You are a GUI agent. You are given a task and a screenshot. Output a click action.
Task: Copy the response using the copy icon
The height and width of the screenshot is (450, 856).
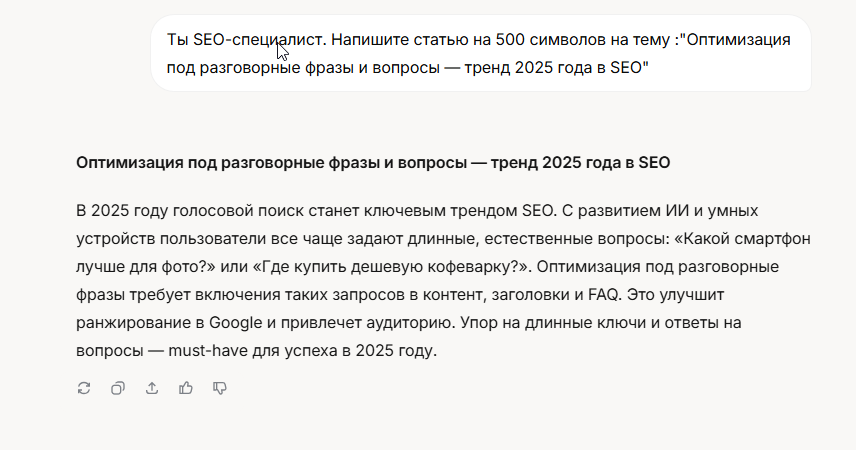click(118, 388)
